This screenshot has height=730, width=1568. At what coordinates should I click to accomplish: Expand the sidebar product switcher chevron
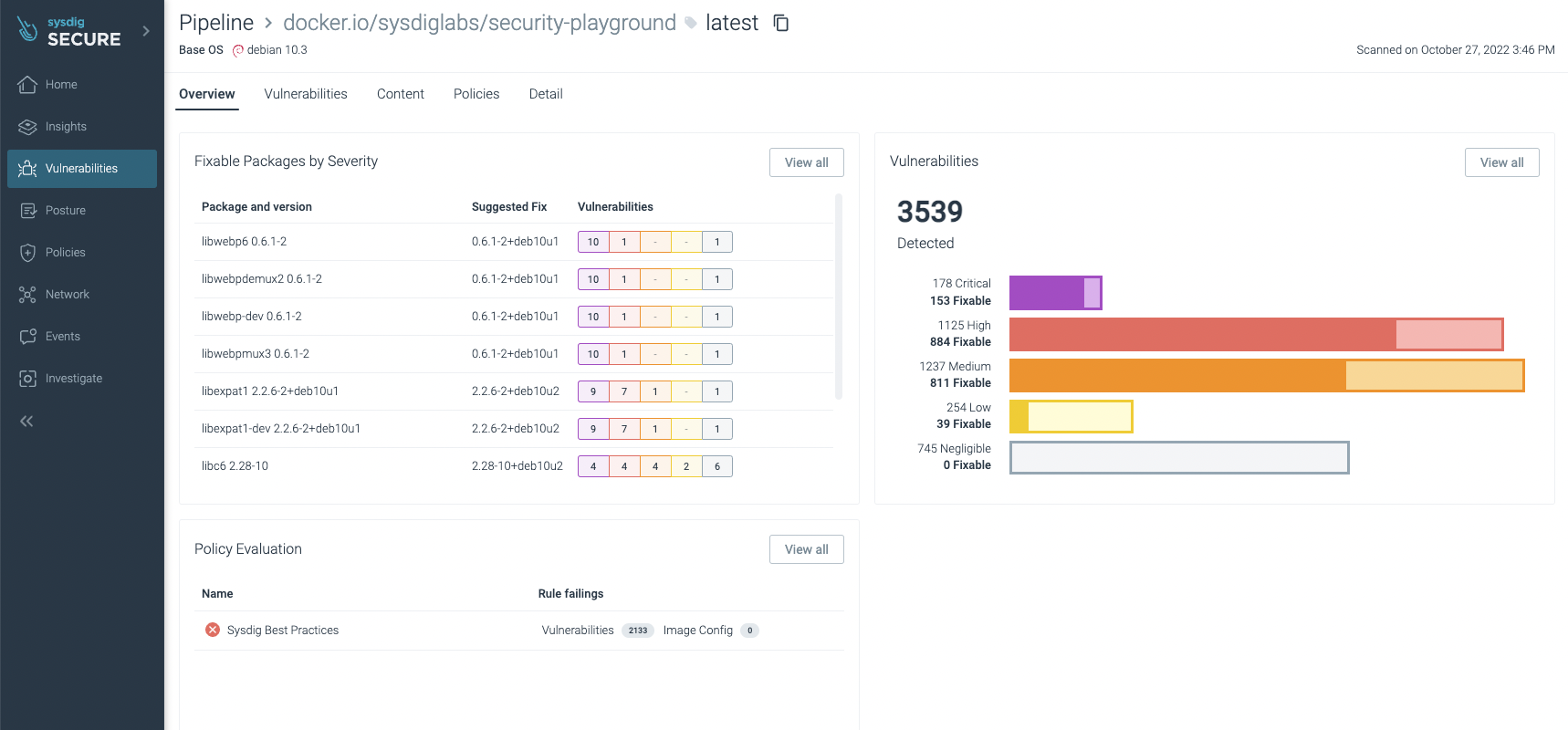(146, 31)
